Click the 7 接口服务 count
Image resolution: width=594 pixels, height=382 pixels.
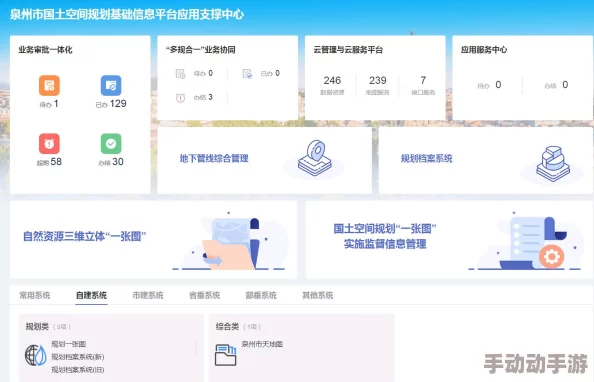pyautogui.click(x=423, y=85)
